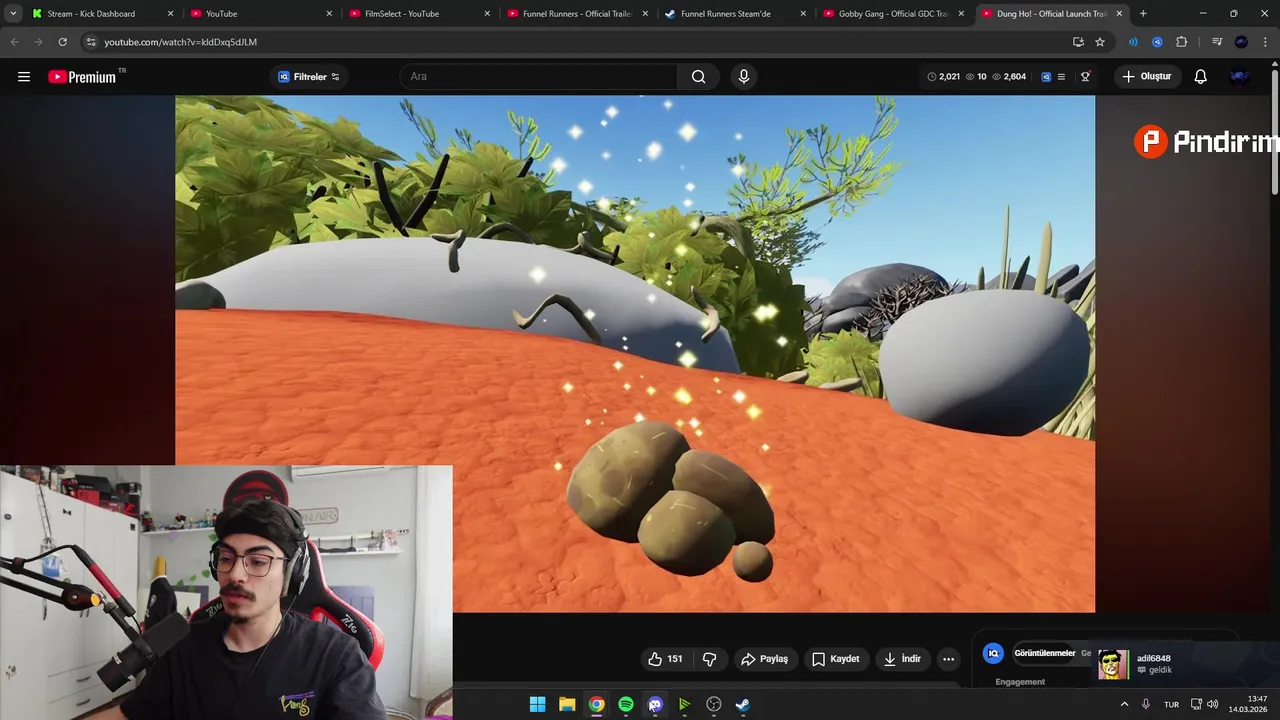Download video with İndir button
The width and height of the screenshot is (1280, 720).
pos(902,659)
